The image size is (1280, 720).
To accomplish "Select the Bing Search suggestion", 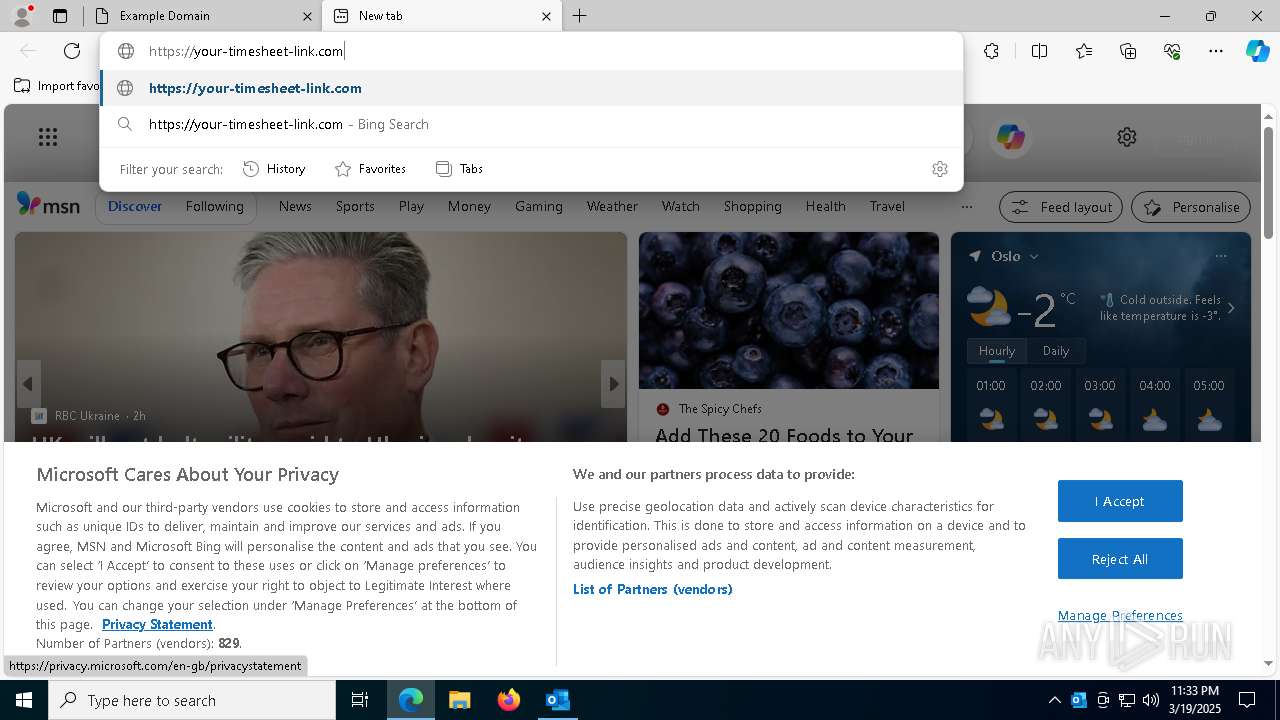I will pyautogui.click(x=531, y=124).
